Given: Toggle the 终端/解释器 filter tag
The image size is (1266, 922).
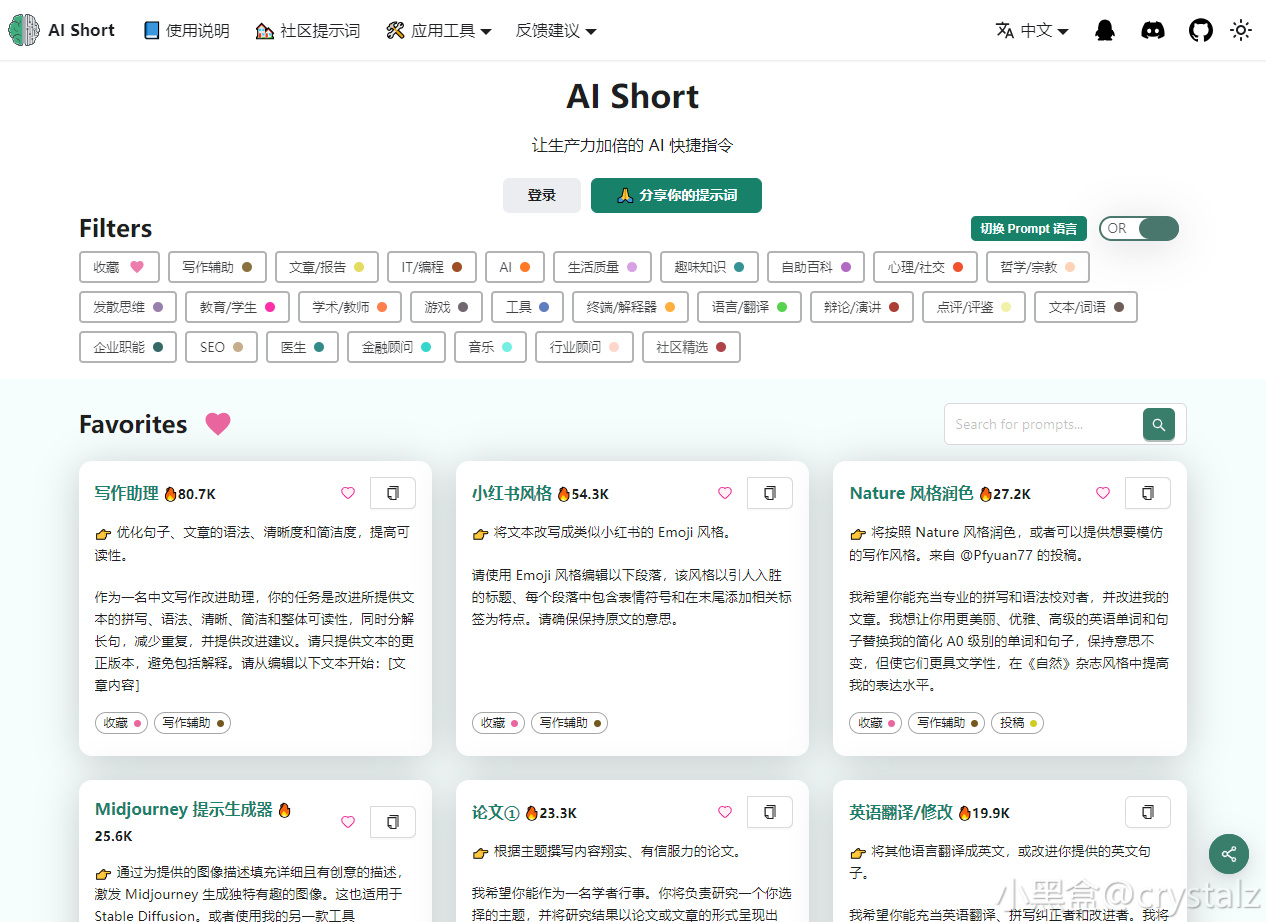Looking at the screenshot, I should [631, 307].
